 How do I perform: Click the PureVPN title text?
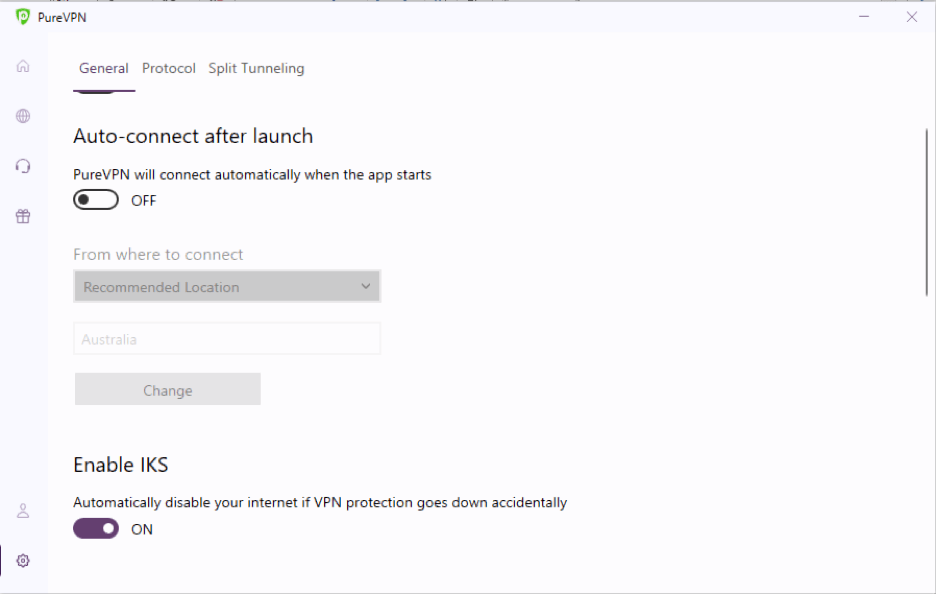click(x=61, y=17)
